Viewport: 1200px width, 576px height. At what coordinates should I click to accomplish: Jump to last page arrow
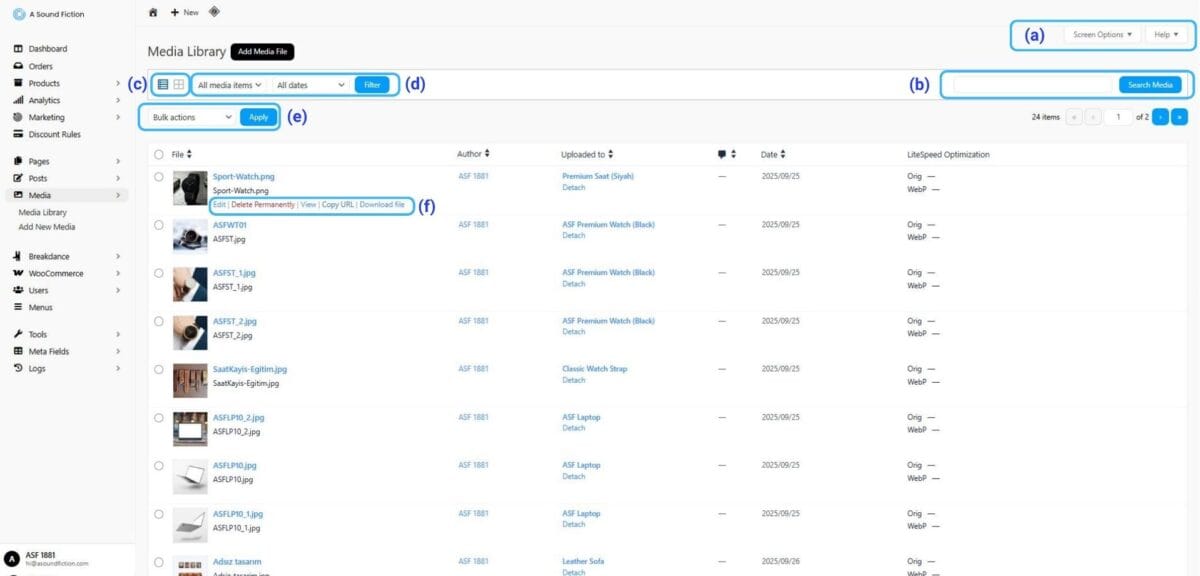[1178, 117]
